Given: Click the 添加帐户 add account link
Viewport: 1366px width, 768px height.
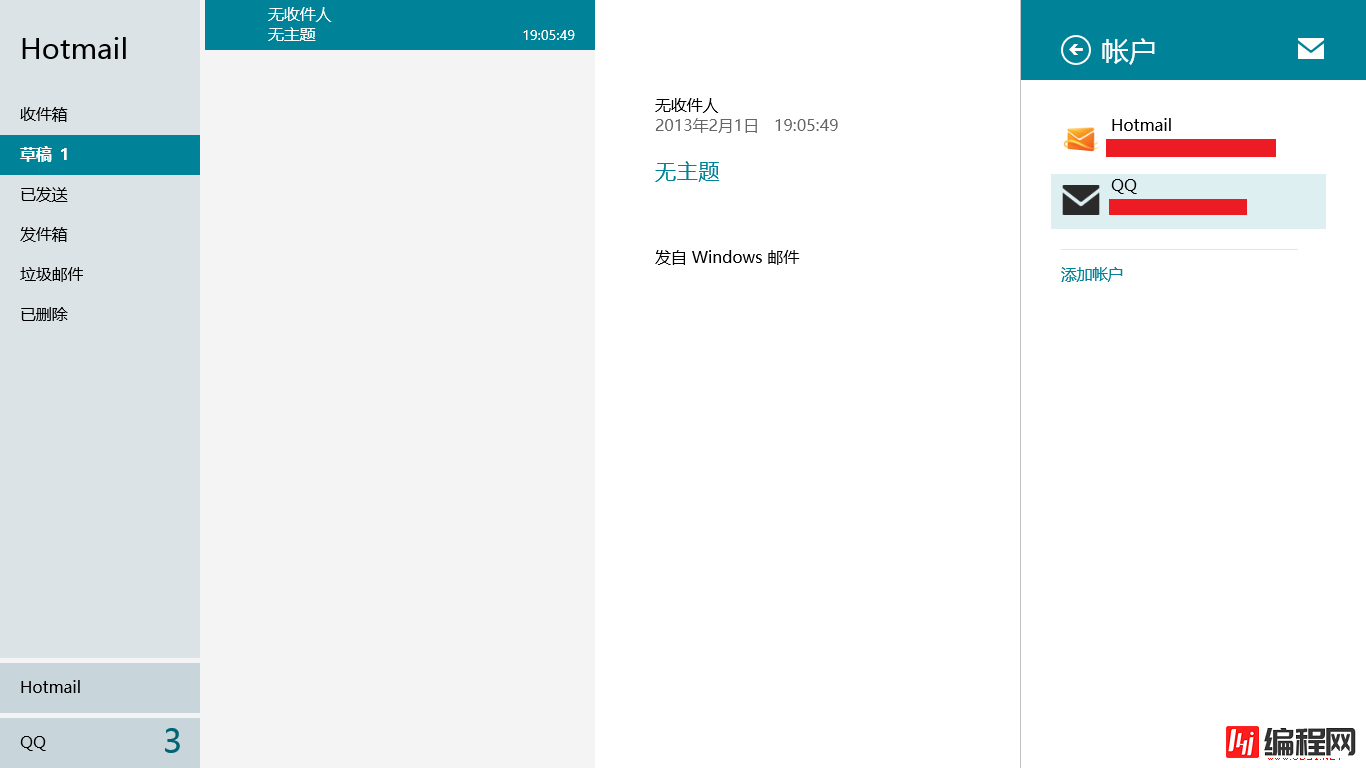Looking at the screenshot, I should (1091, 274).
